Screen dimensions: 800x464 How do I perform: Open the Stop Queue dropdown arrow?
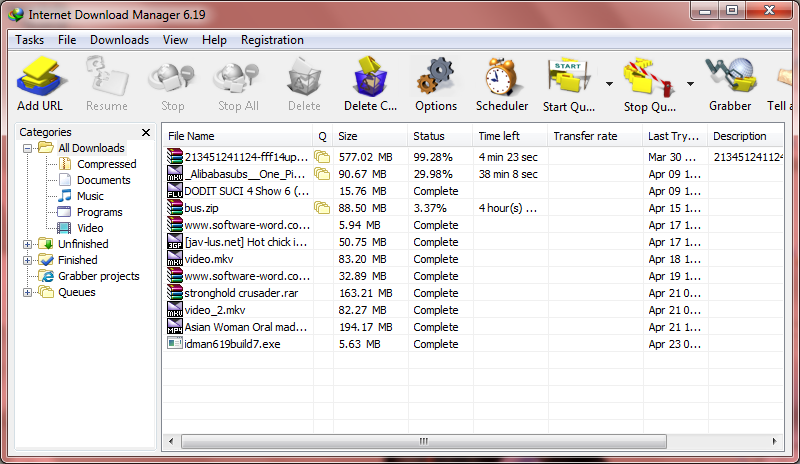(x=690, y=84)
